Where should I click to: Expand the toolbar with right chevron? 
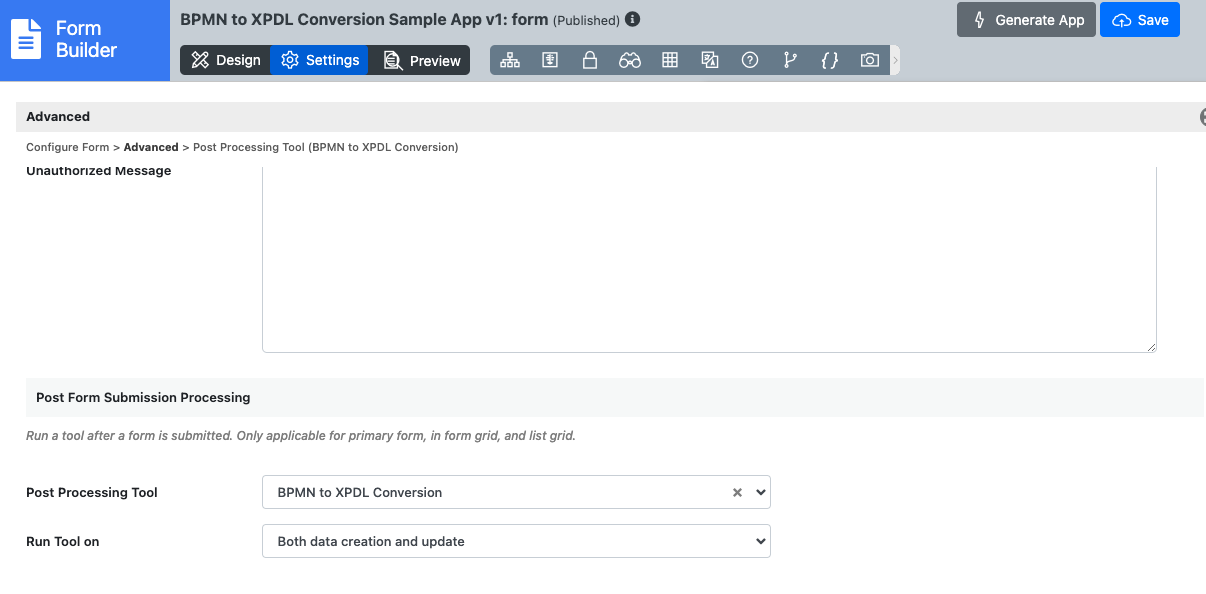click(895, 60)
